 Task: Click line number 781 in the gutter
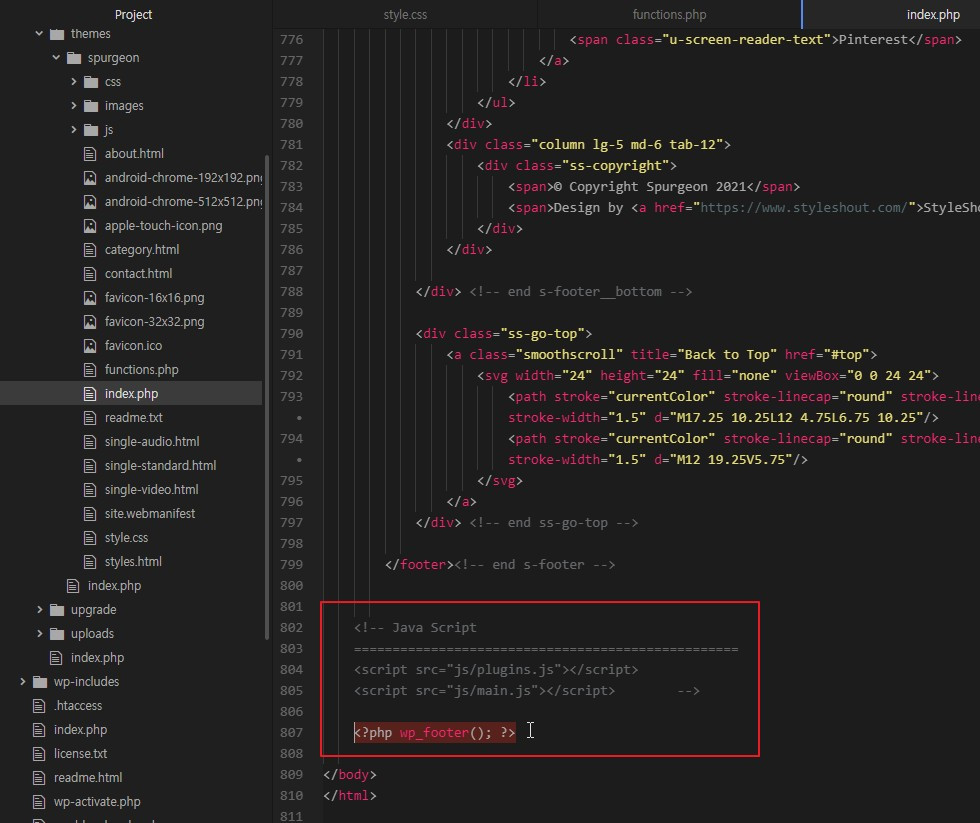pos(291,144)
